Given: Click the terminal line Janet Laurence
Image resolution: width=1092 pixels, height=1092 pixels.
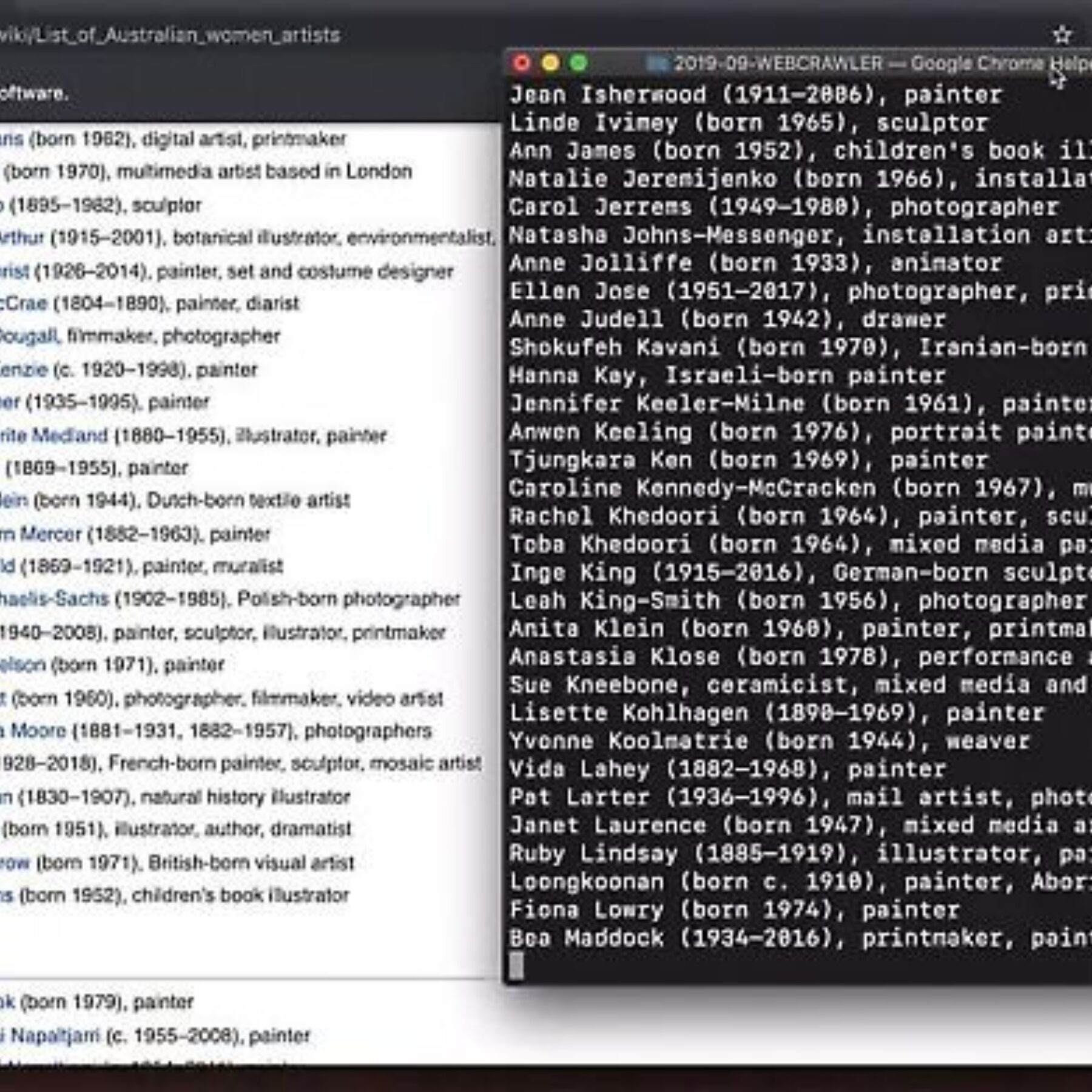Looking at the screenshot, I should click(x=800, y=825).
